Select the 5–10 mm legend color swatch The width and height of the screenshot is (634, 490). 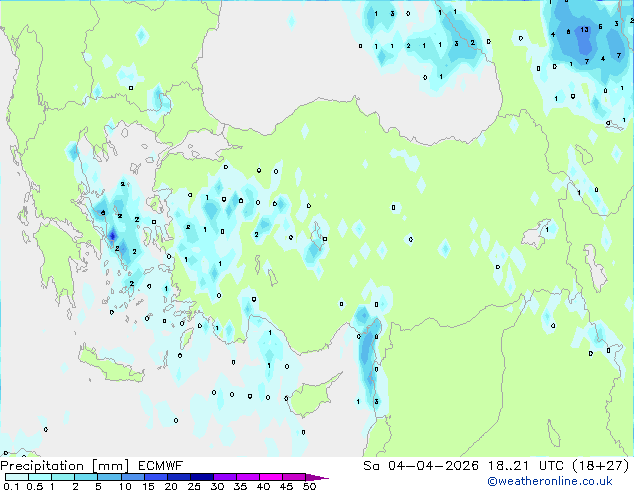[x=109, y=477]
